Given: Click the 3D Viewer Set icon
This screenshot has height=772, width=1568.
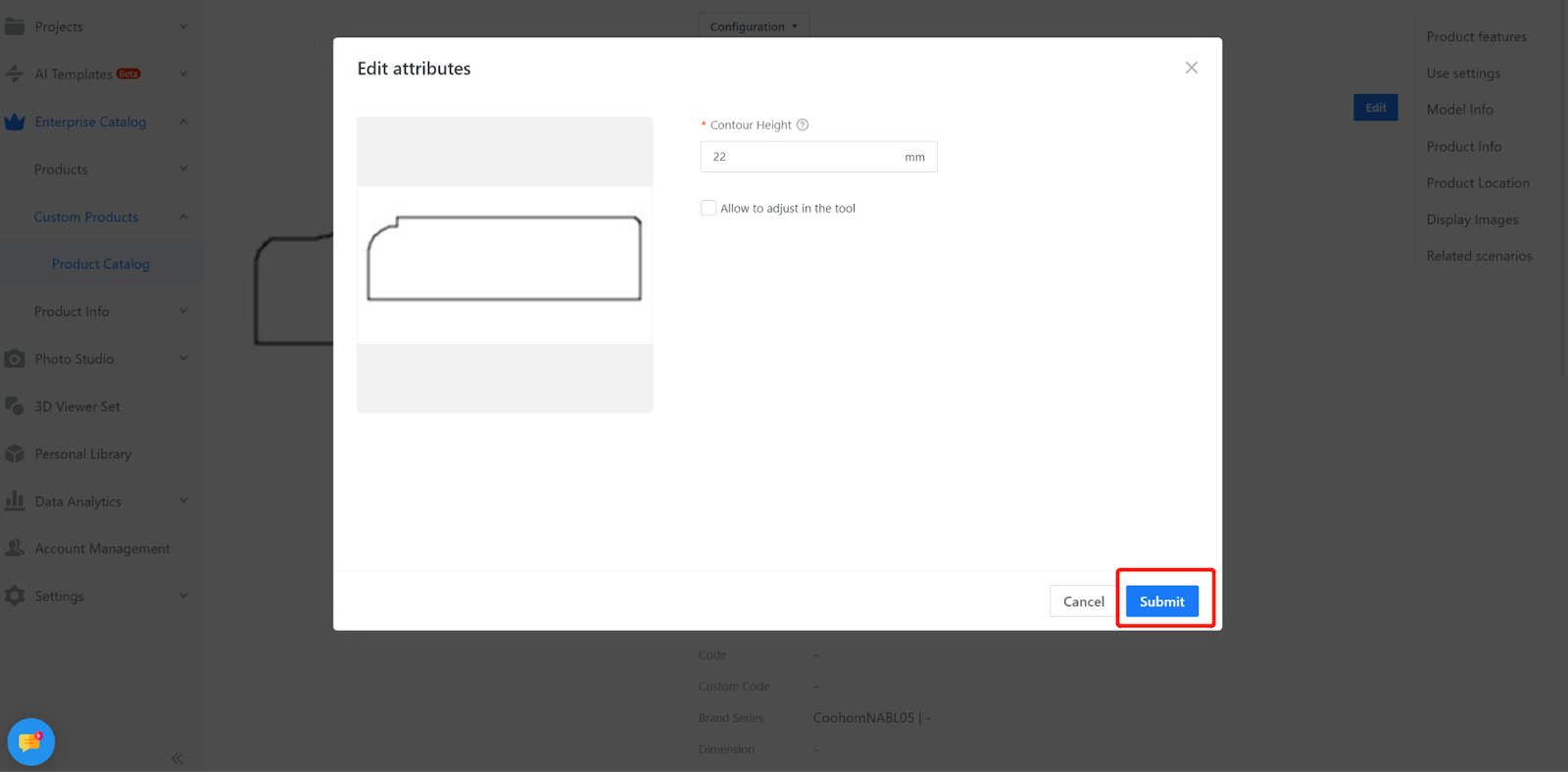Looking at the screenshot, I should click(15, 406).
